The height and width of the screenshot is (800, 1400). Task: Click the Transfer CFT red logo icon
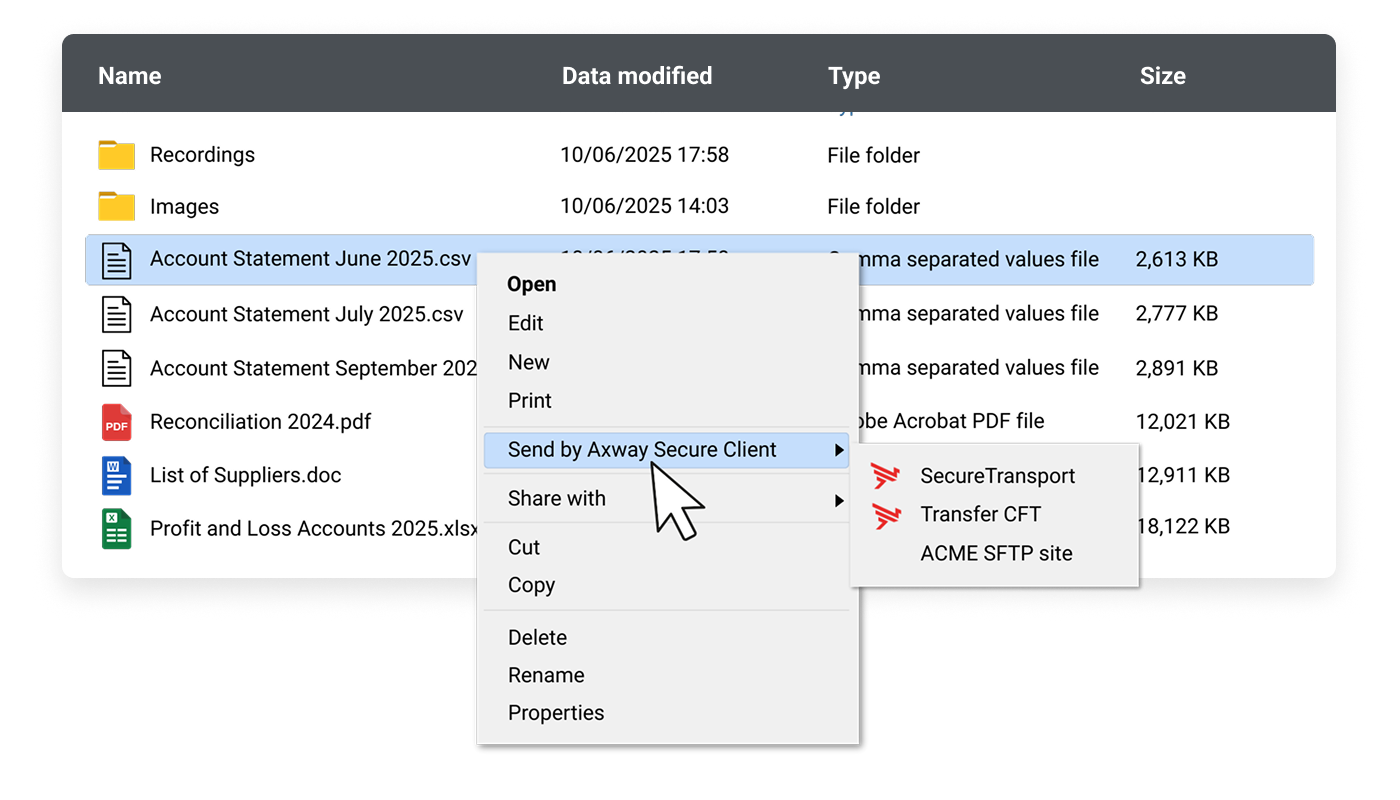tap(886, 515)
